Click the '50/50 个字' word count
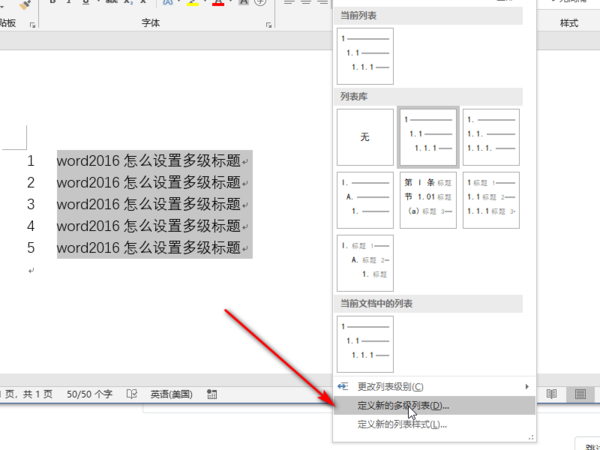 click(x=90, y=394)
